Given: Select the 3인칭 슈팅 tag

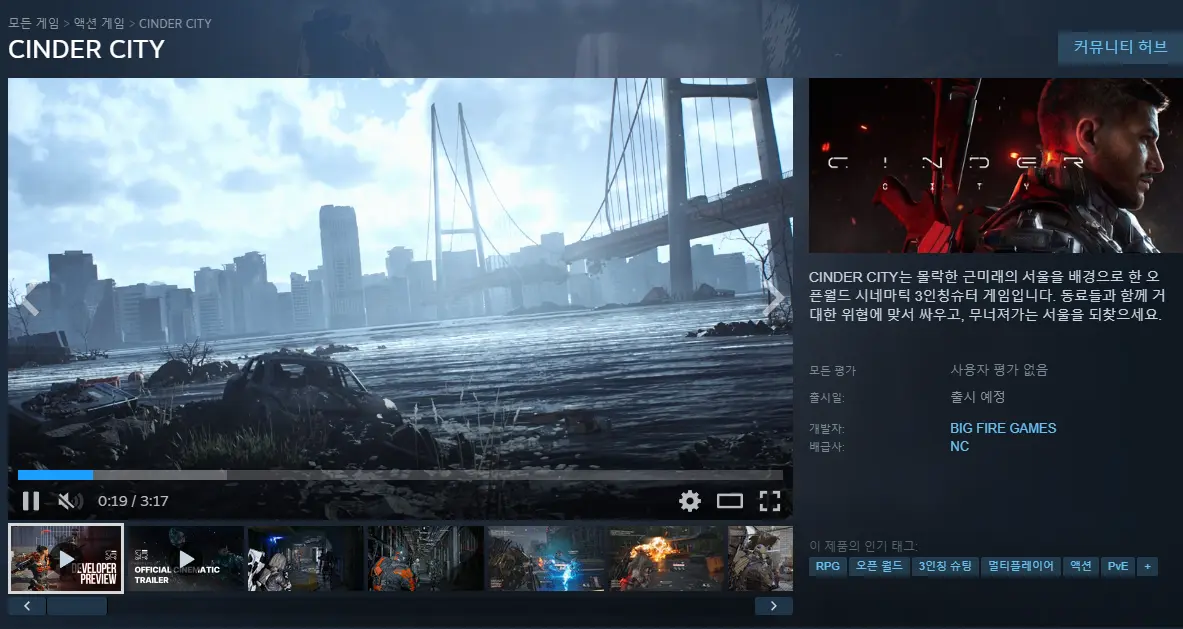Looking at the screenshot, I should pyautogui.click(x=945, y=566).
